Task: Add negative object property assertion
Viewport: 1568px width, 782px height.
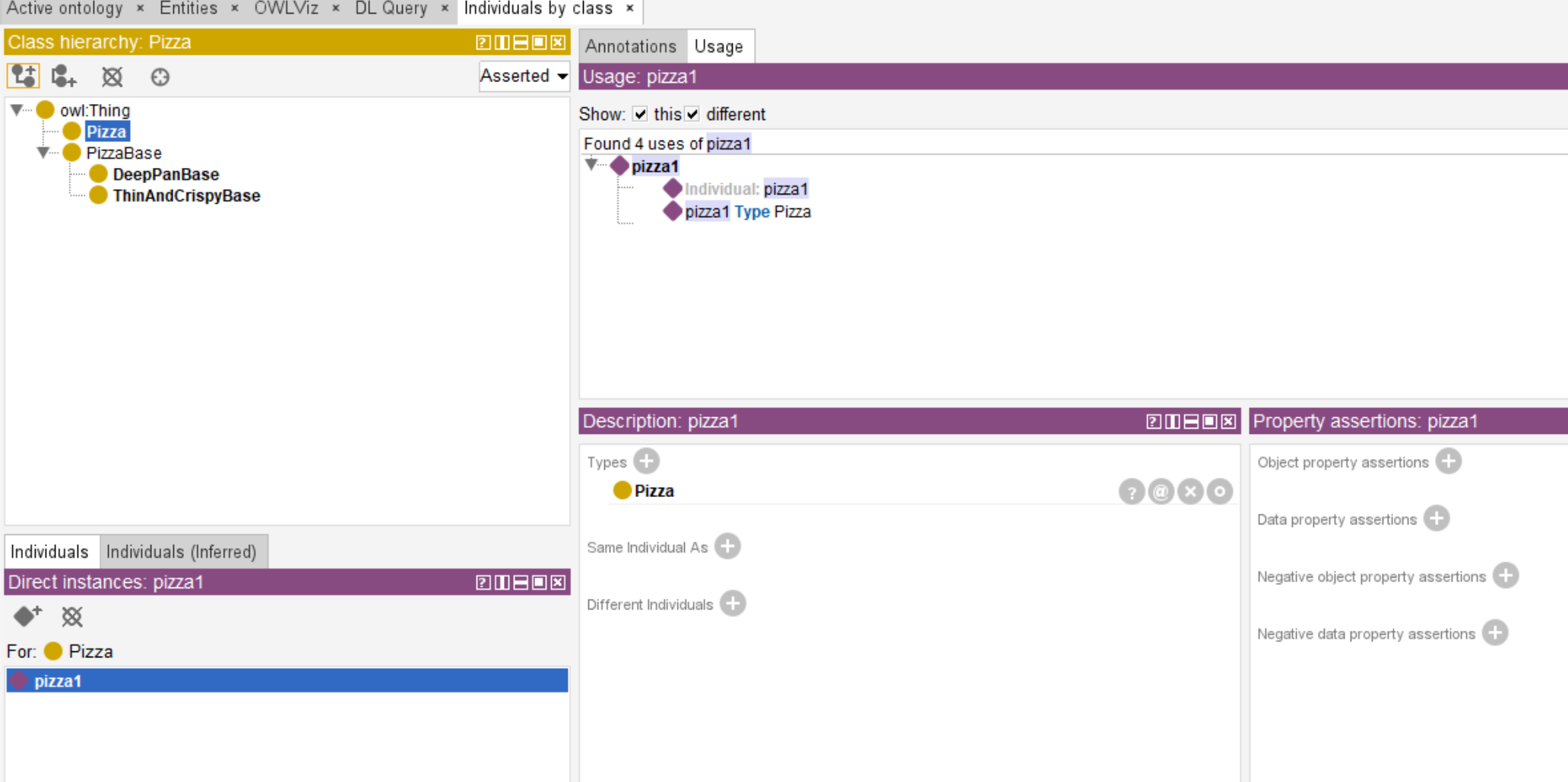Action: pos(1506,575)
